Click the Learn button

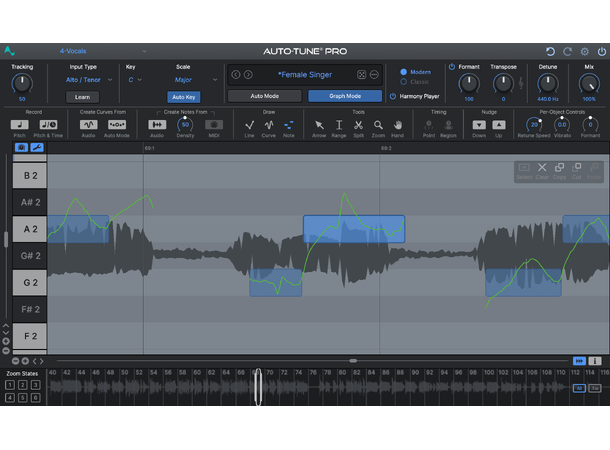(x=82, y=97)
